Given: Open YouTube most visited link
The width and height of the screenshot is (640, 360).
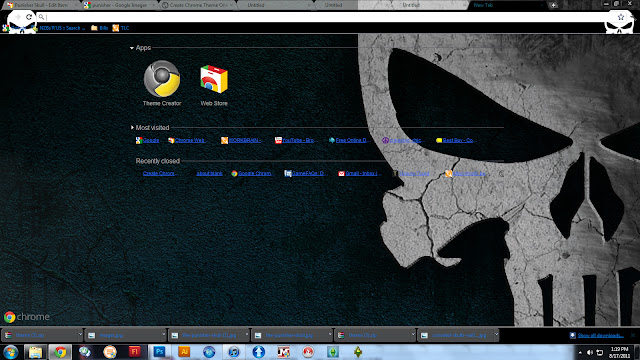Looking at the screenshot, I should pos(295,140).
